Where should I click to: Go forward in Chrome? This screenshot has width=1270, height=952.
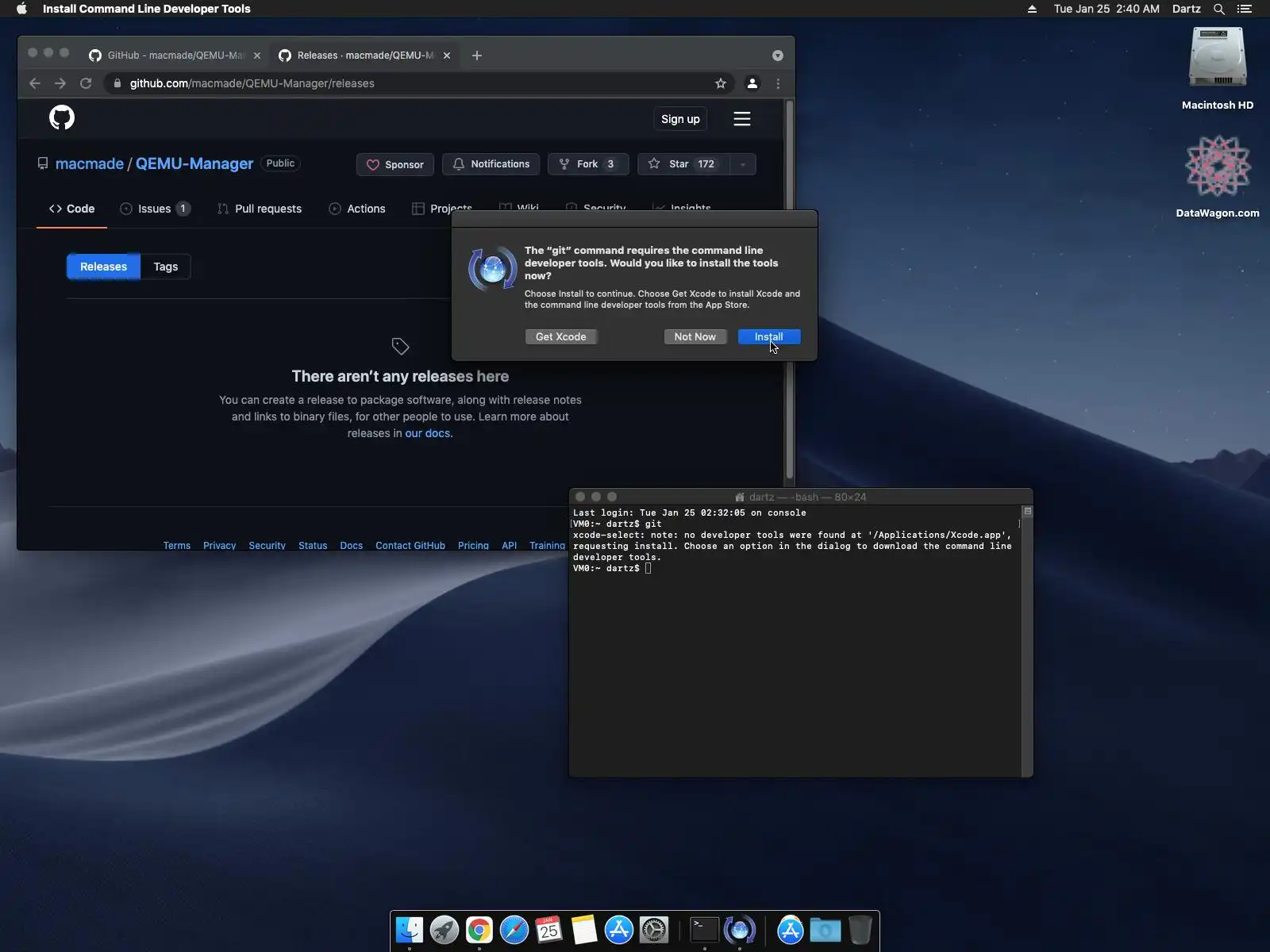coord(60,83)
